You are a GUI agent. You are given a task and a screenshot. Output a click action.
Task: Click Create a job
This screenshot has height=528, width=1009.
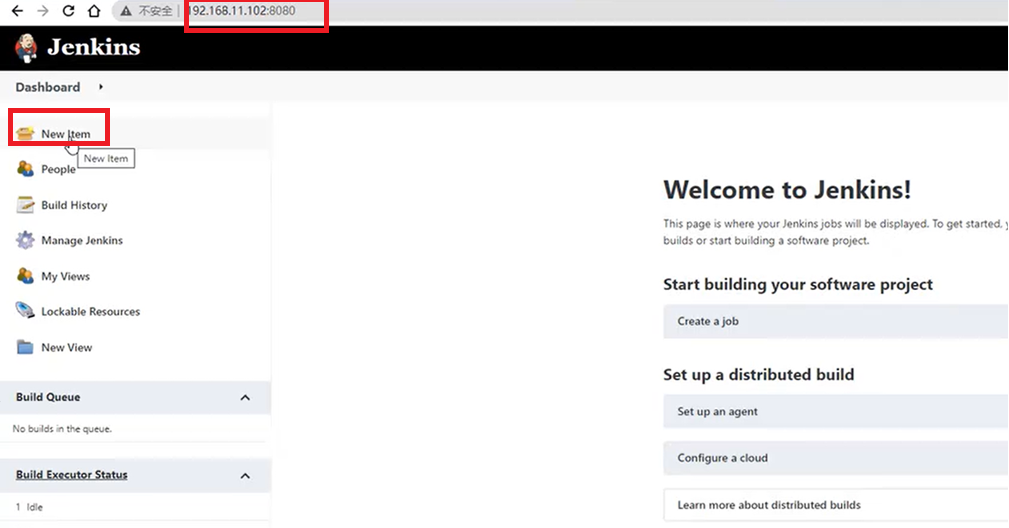[x=836, y=321]
